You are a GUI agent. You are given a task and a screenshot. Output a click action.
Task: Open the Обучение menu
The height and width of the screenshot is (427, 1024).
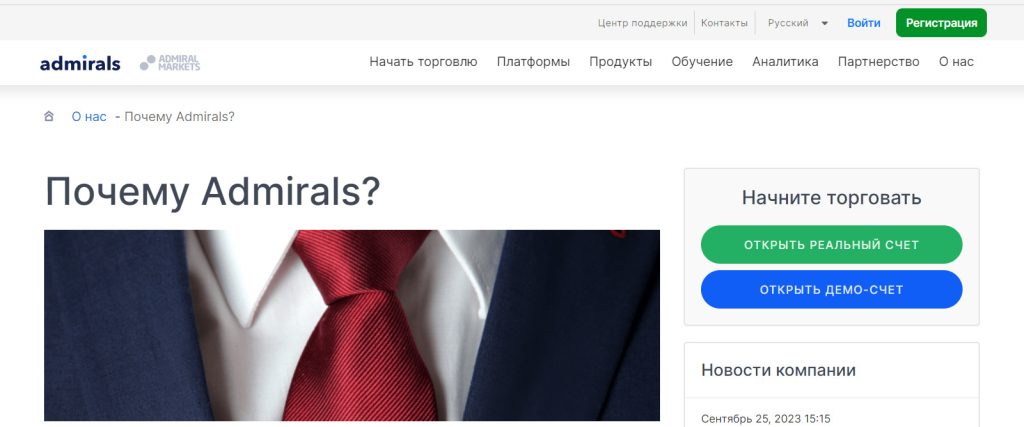click(x=702, y=62)
